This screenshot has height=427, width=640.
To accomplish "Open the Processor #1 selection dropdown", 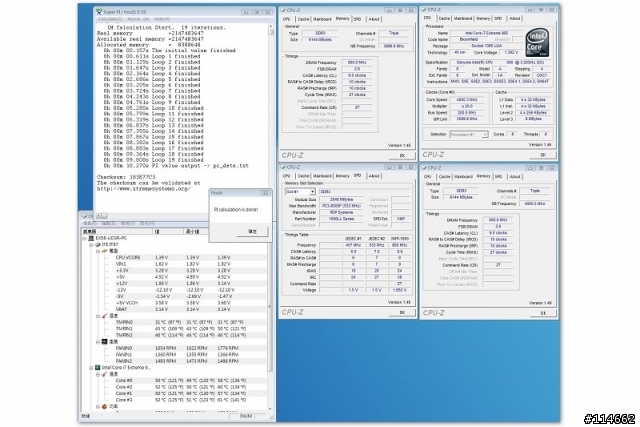I will (x=484, y=134).
